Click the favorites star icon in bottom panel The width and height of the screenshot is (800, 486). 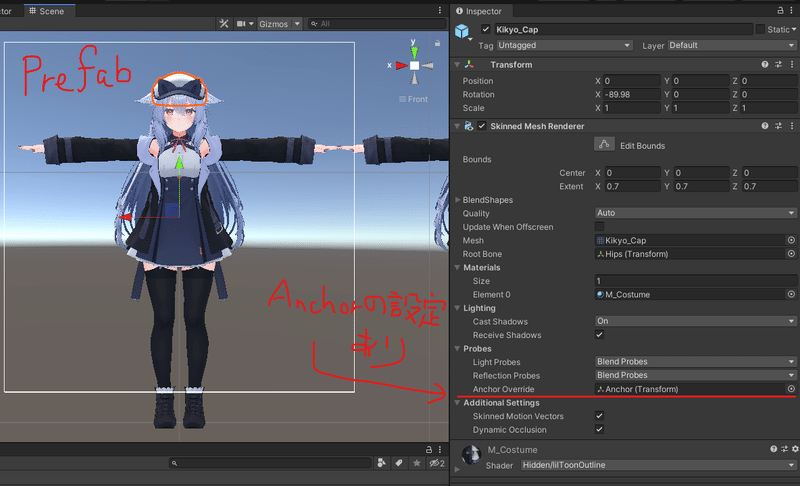point(417,463)
